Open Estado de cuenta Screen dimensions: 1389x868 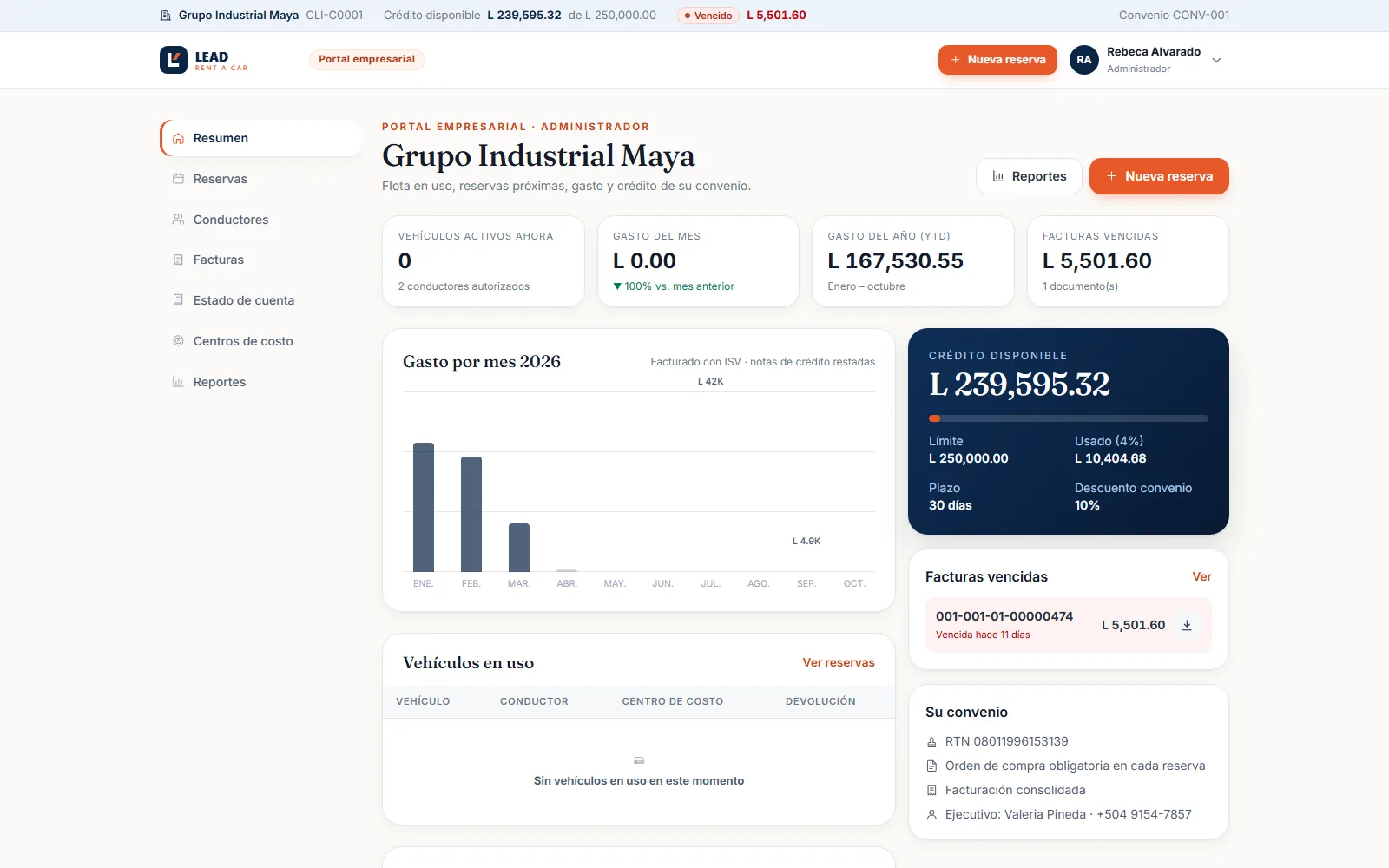tap(260, 300)
